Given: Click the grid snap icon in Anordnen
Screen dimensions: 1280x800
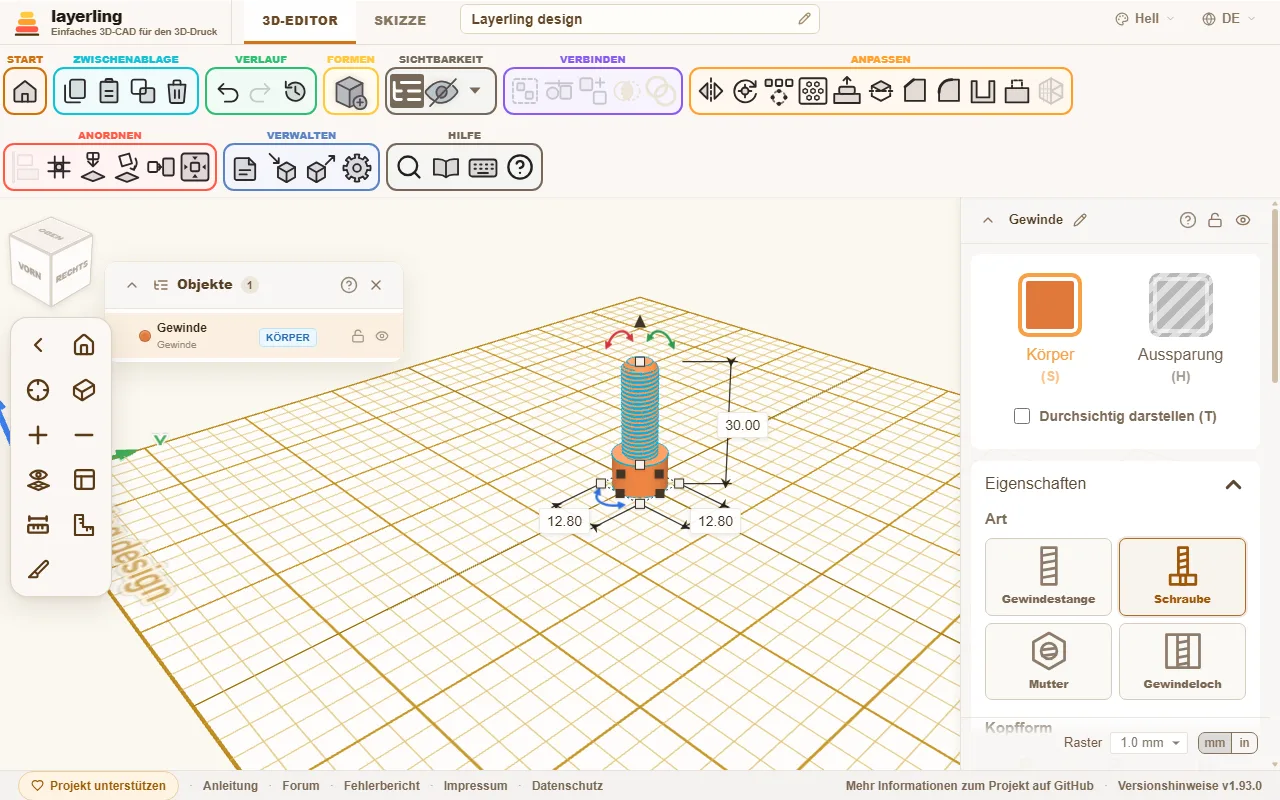Looking at the screenshot, I should (x=59, y=167).
